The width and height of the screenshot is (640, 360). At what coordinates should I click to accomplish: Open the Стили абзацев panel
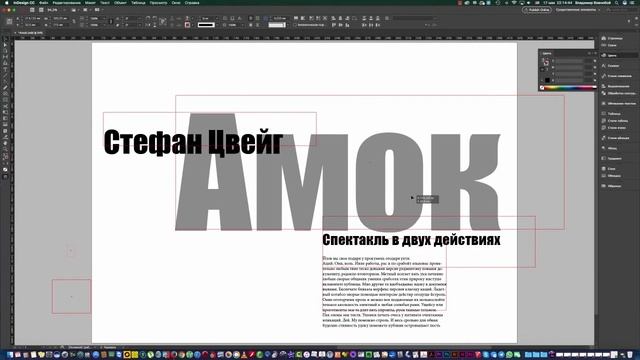click(615, 138)
